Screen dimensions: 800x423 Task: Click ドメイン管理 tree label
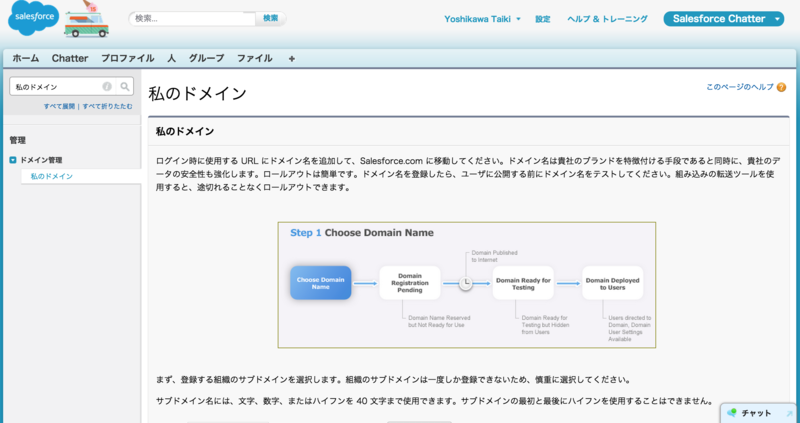pyautogui.click(x=41, y=160)
